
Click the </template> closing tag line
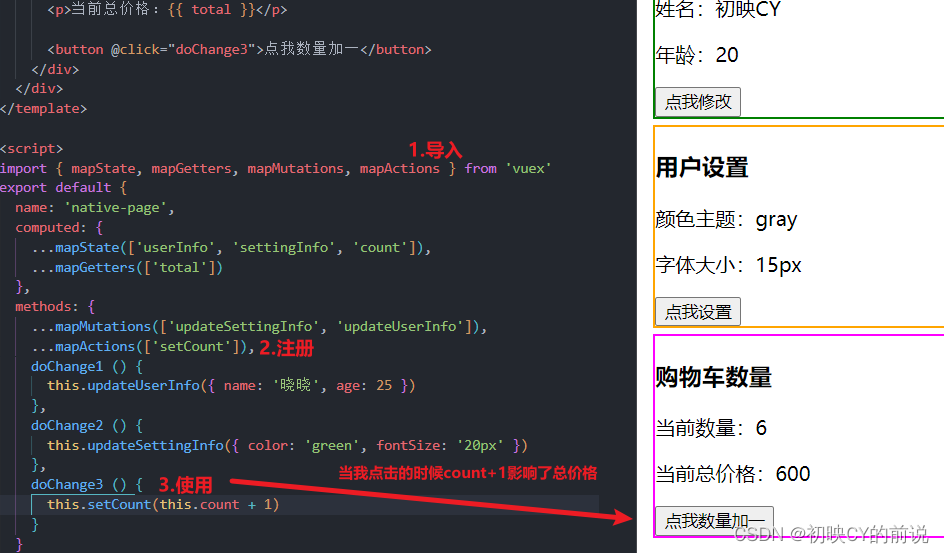(43, 109)
